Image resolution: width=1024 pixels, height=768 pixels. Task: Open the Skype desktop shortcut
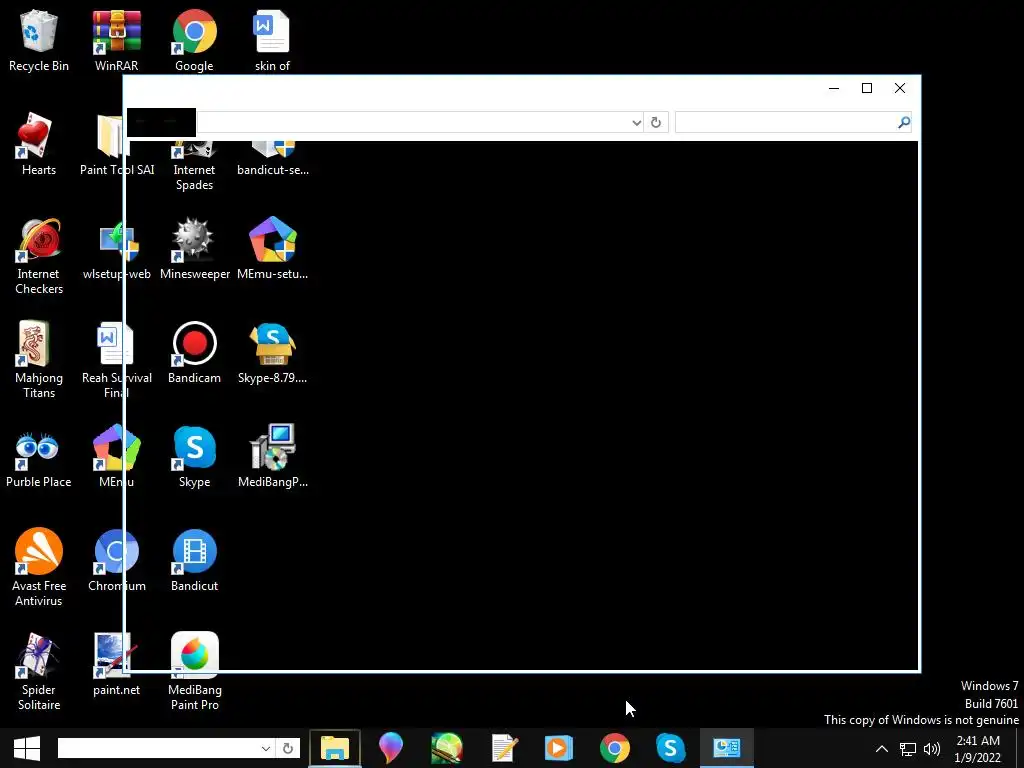pos(194,456)
